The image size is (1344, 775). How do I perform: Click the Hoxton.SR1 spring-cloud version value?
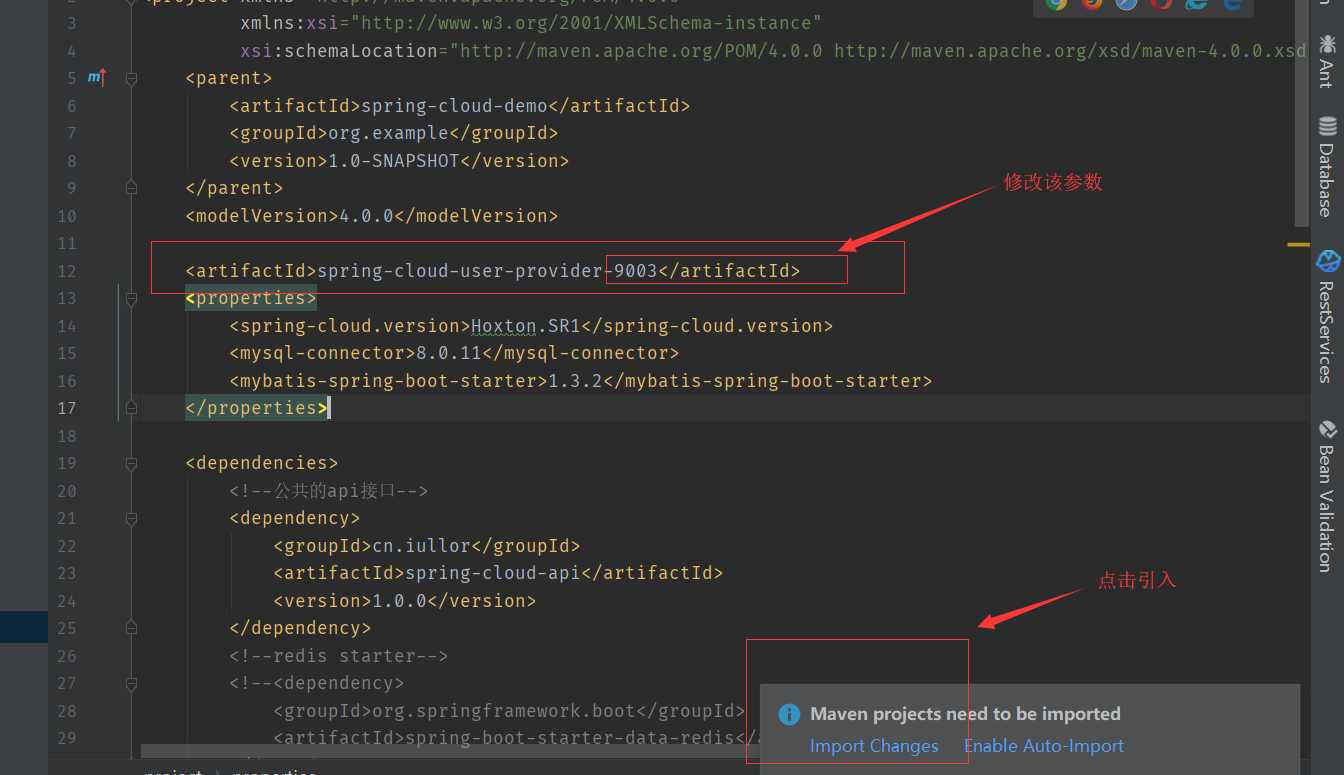pyautogui.click(x=526, y=326)
